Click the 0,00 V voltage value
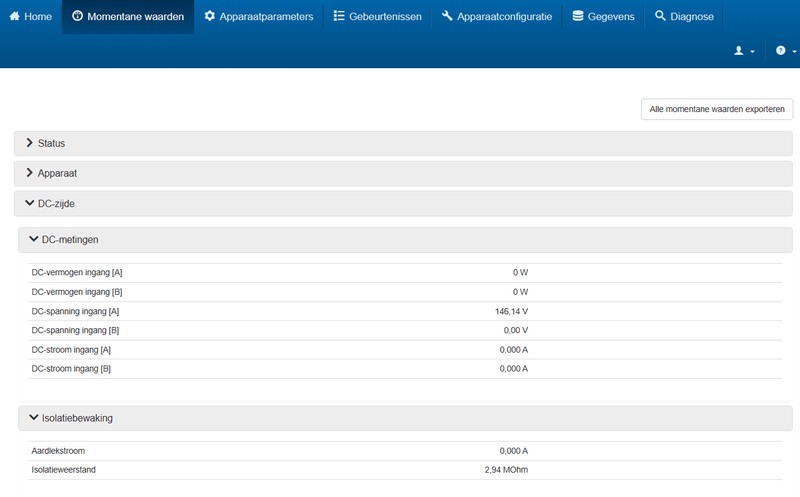The image size is (800, 497). pos(516,330)
